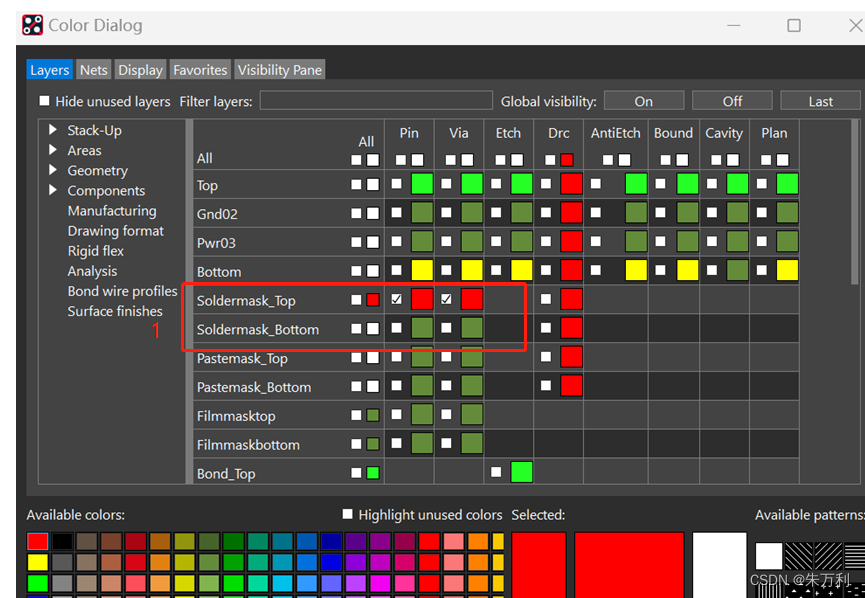Click Soldermask_Bottom Pin olive color swatch

click(422, 328)
